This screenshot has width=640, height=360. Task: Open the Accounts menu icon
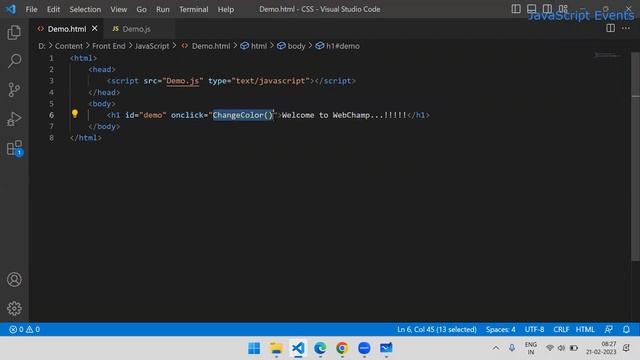pos(14,280)
